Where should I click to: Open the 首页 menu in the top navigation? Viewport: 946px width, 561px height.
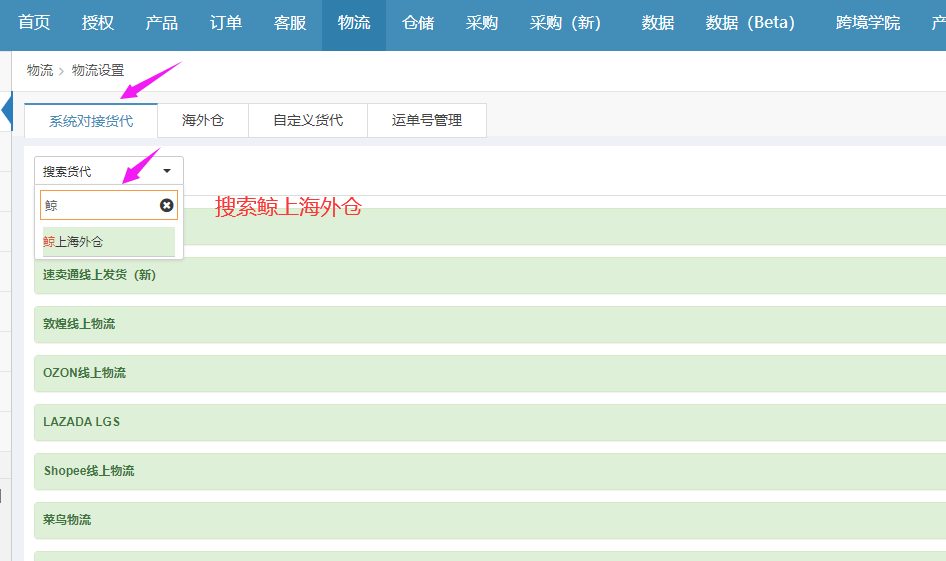pyautogui.click(x=34, y=23)
